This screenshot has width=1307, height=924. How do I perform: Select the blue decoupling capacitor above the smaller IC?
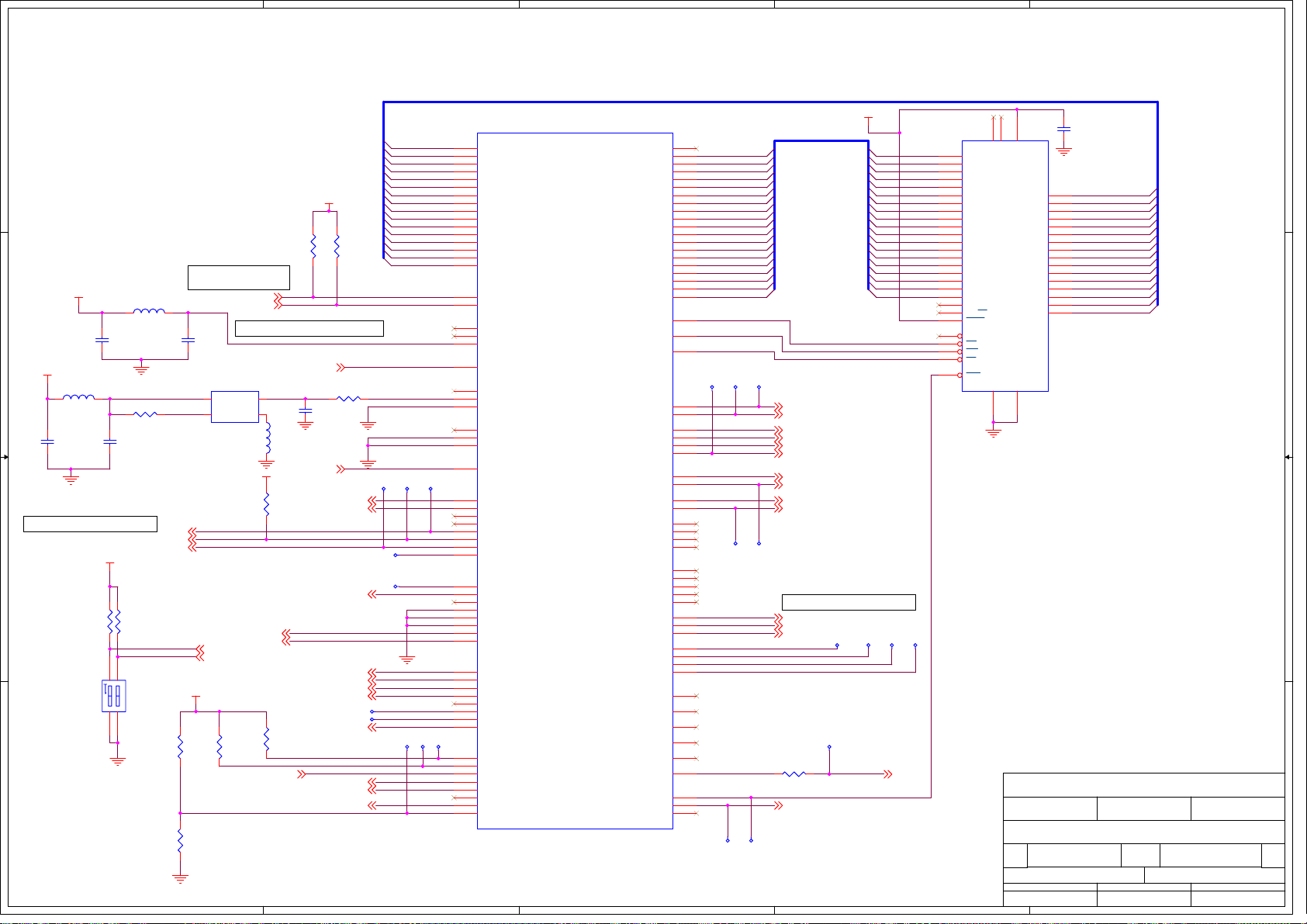coord(1064,129)
